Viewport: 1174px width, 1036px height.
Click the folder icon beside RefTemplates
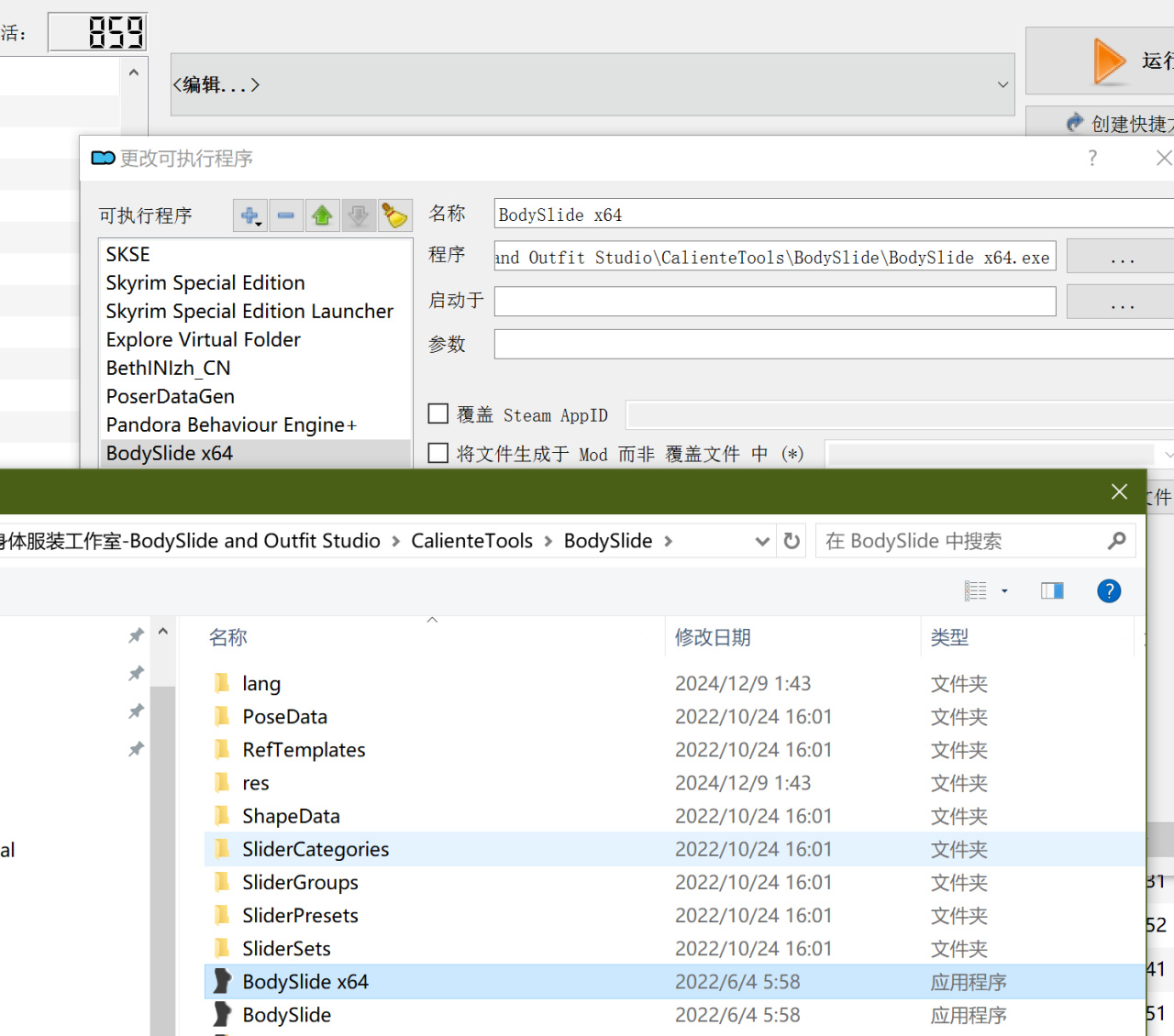(x=222, y=750)
